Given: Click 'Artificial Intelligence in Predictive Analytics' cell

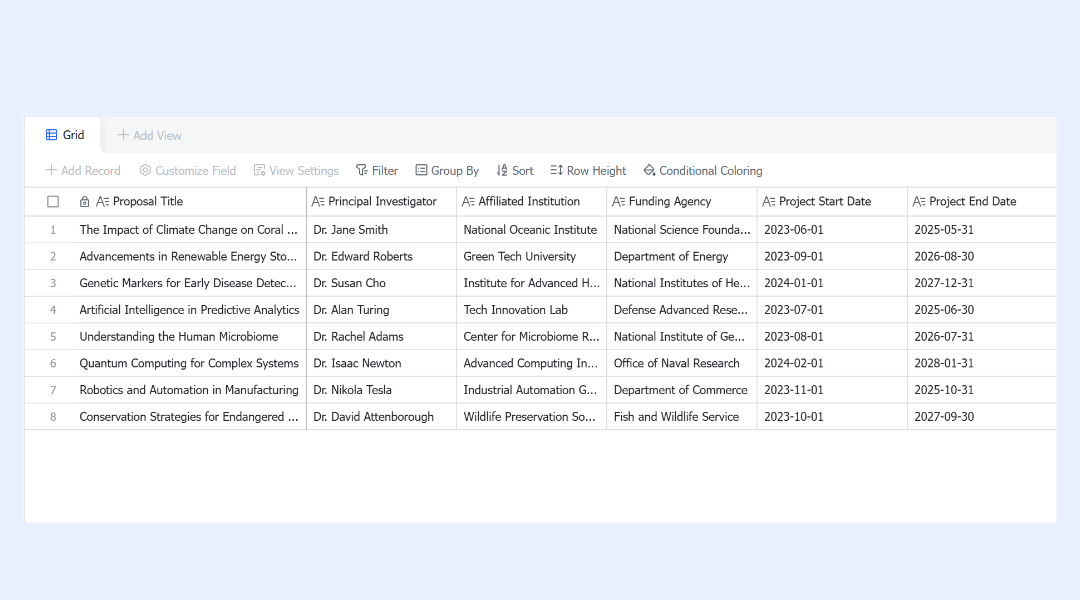Looking at the screenshot, I should (189, 310).
